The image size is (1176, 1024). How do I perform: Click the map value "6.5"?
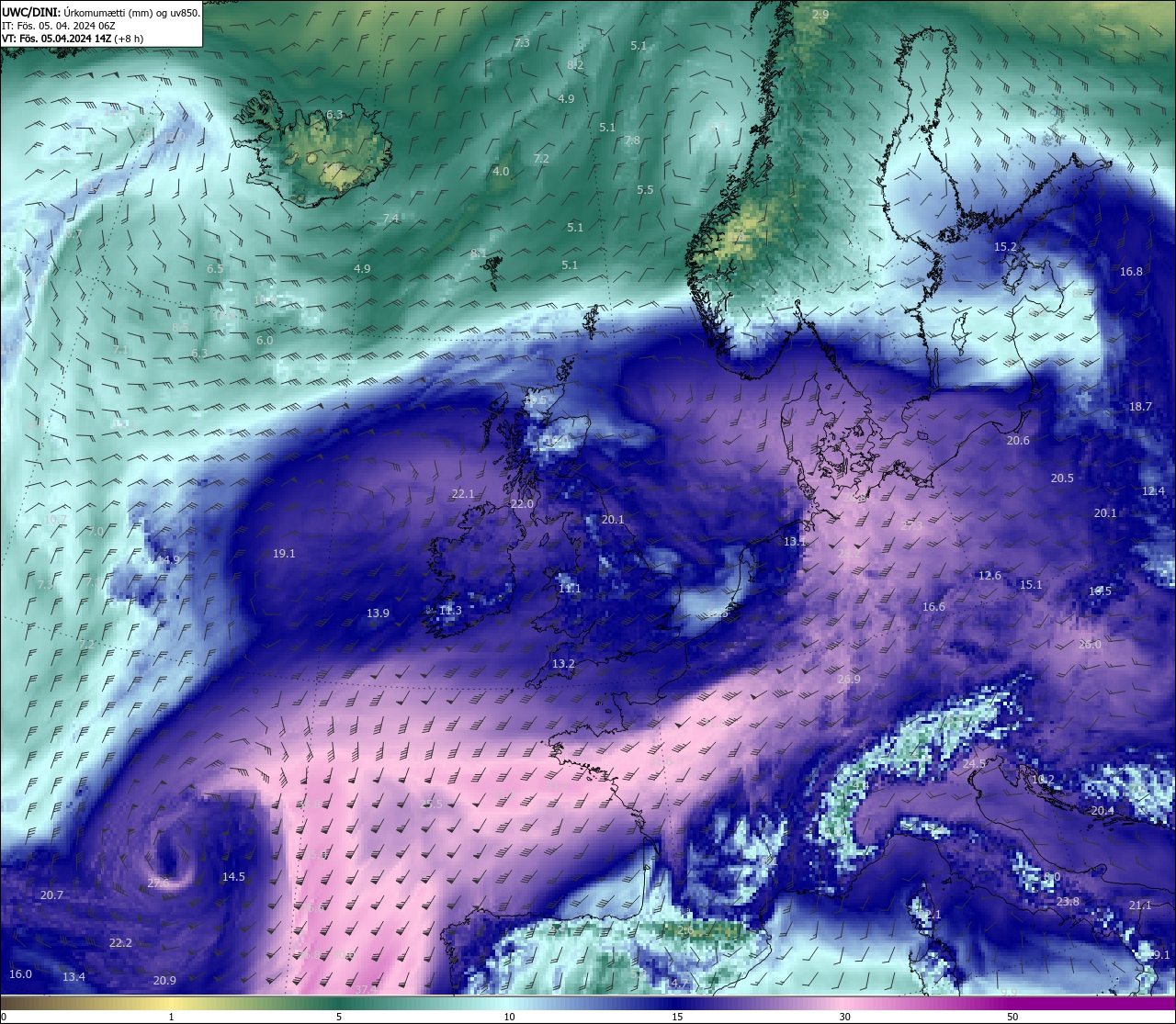[x=215, y=269]
